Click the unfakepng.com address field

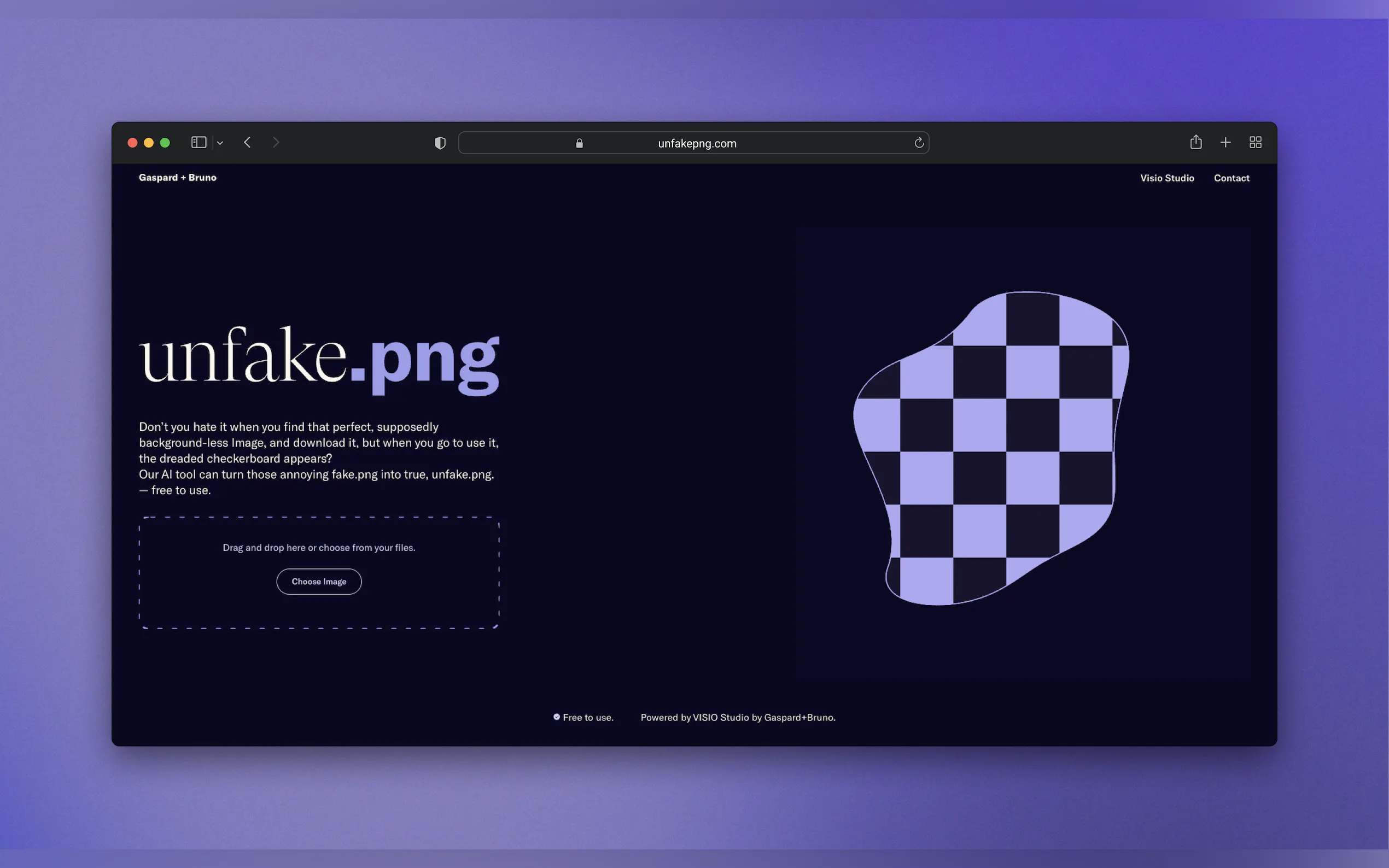pyautogui.click(x=697, y=144)
